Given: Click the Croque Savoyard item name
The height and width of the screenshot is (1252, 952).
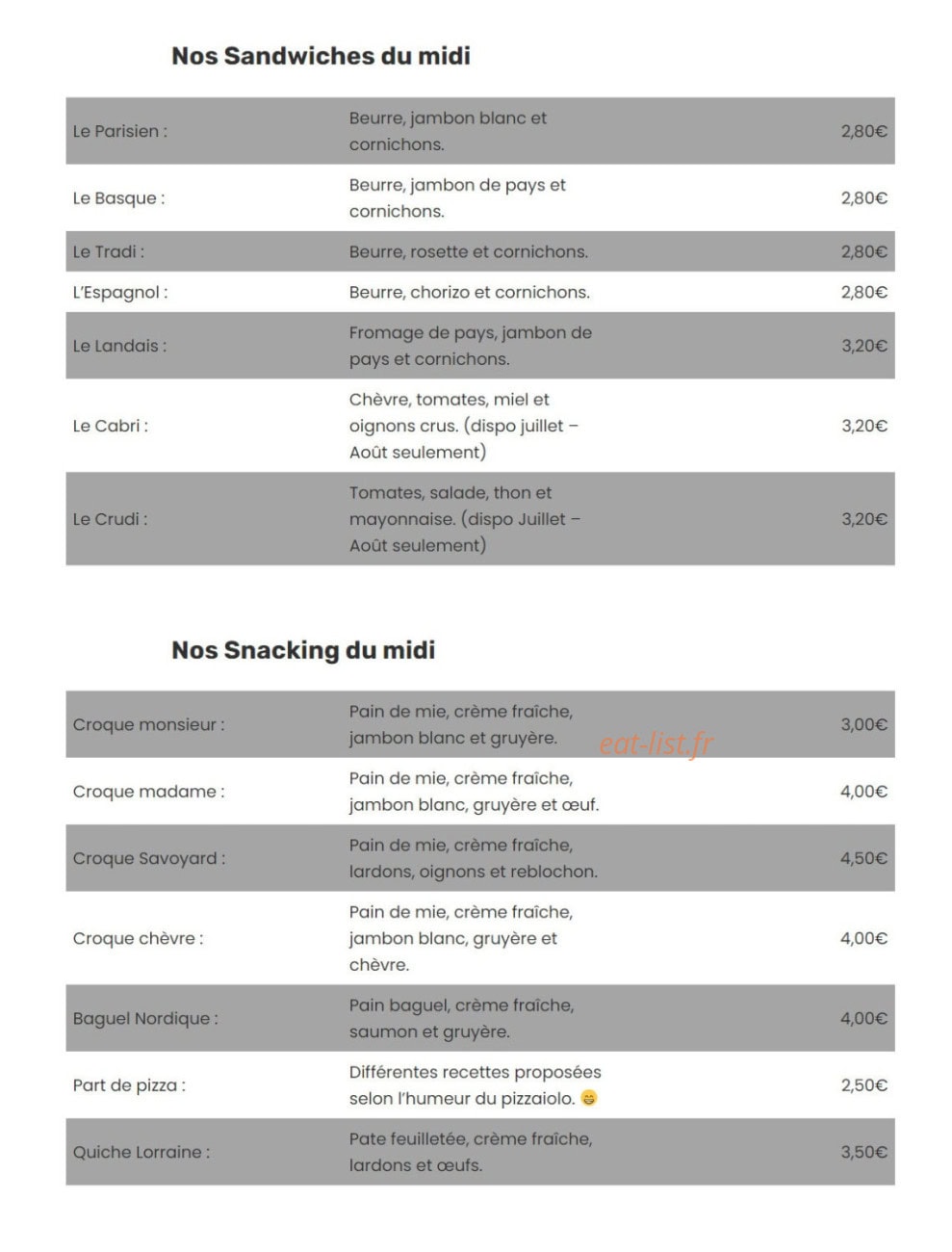Looking at the screenshot, I should pyautogui.click(x=149, y=858).
